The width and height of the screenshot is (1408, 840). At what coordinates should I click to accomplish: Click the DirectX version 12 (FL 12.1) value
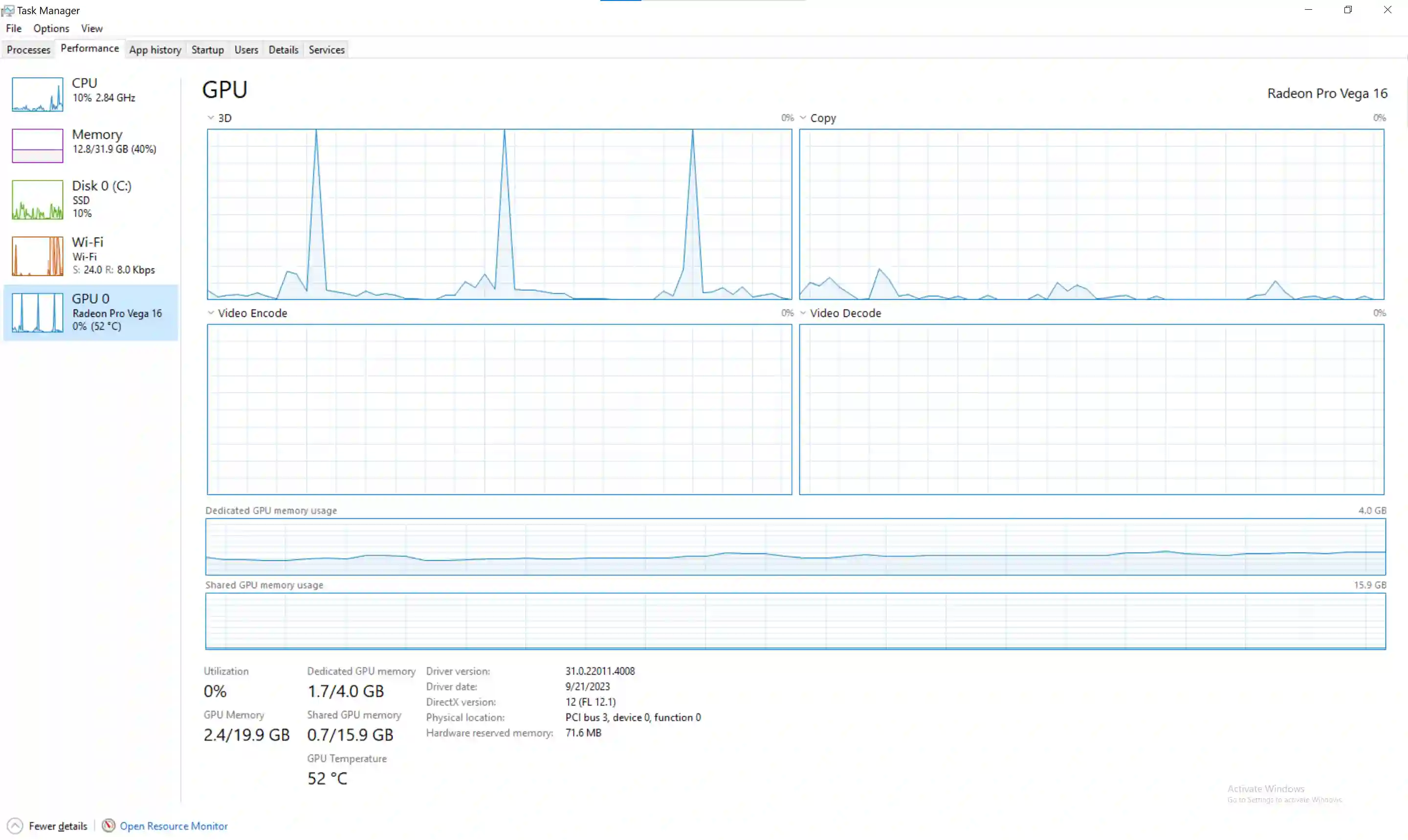tap(590, 702)
